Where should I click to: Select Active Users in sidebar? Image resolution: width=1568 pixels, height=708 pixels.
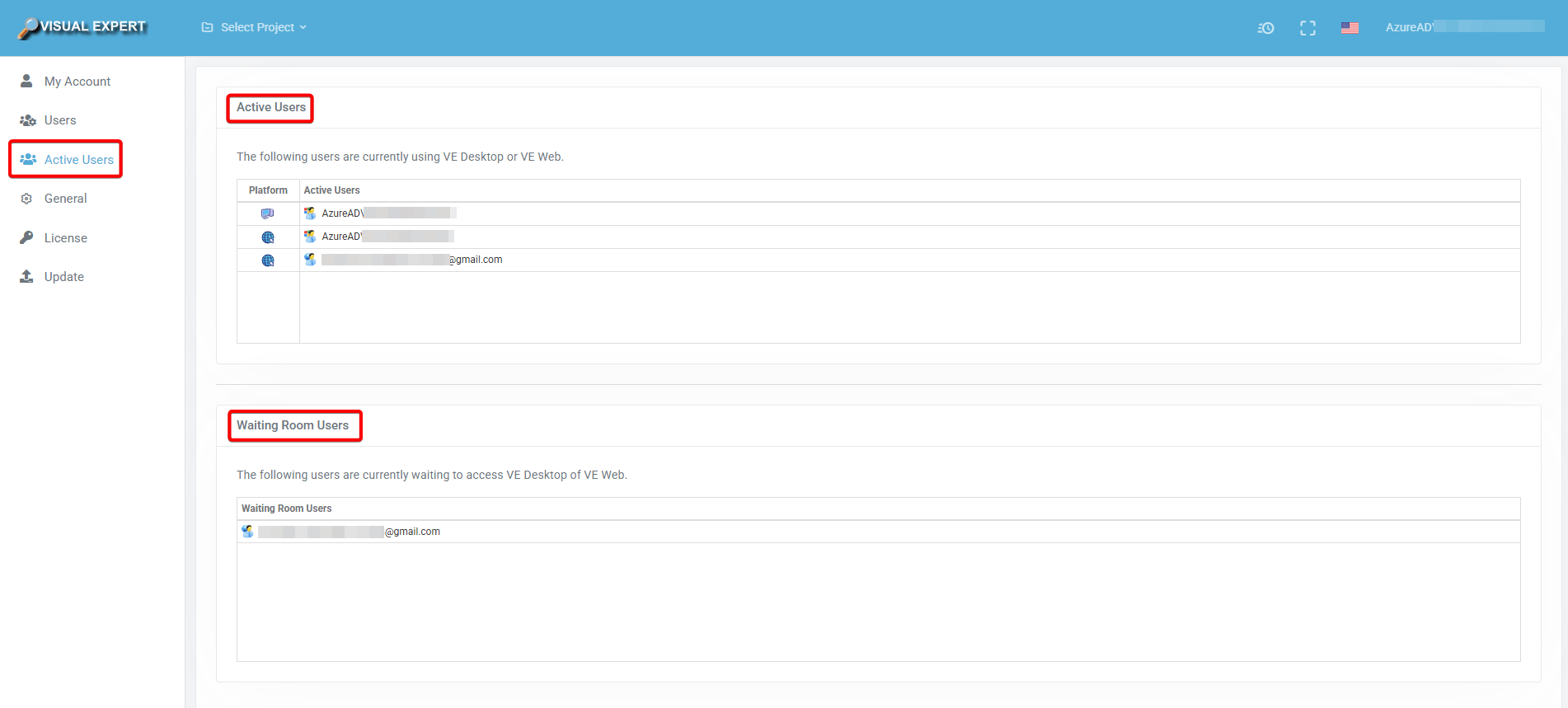pyautogui.click(x=79, y=160)
